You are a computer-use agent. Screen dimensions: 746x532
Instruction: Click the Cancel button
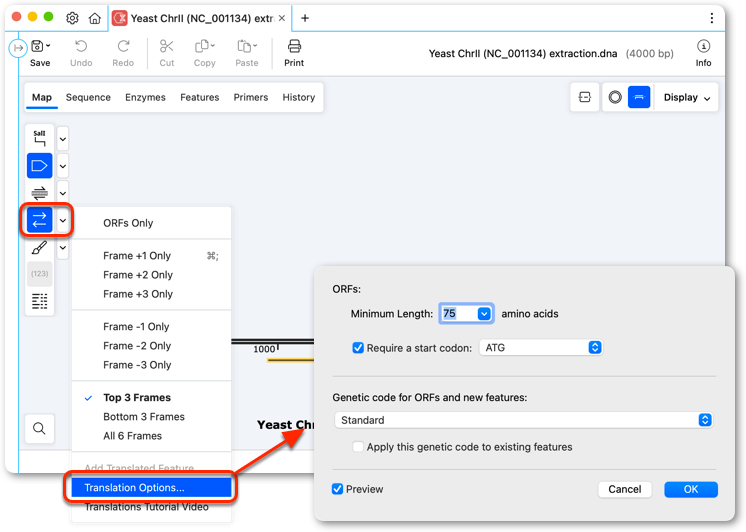point(624,489)
